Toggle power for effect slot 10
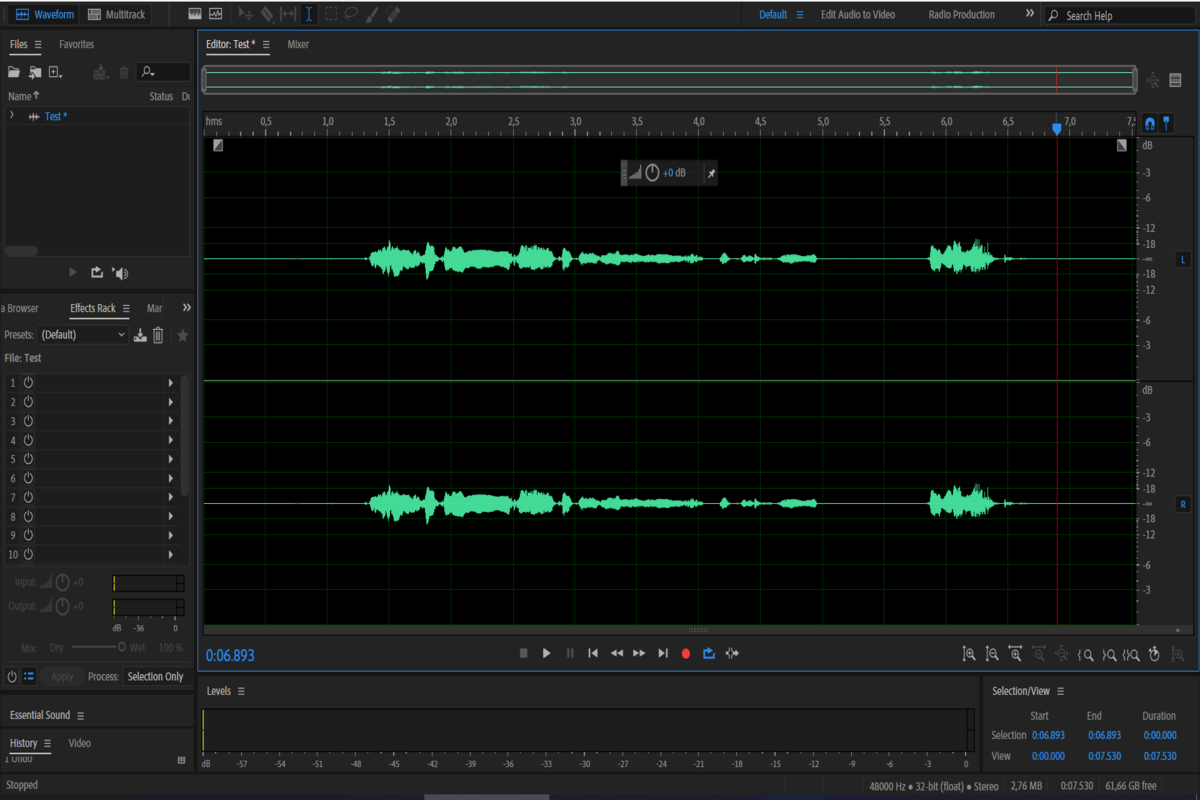Image resolution: width=1200 pixels, height=800 pixels. click(x=28, y=555)
